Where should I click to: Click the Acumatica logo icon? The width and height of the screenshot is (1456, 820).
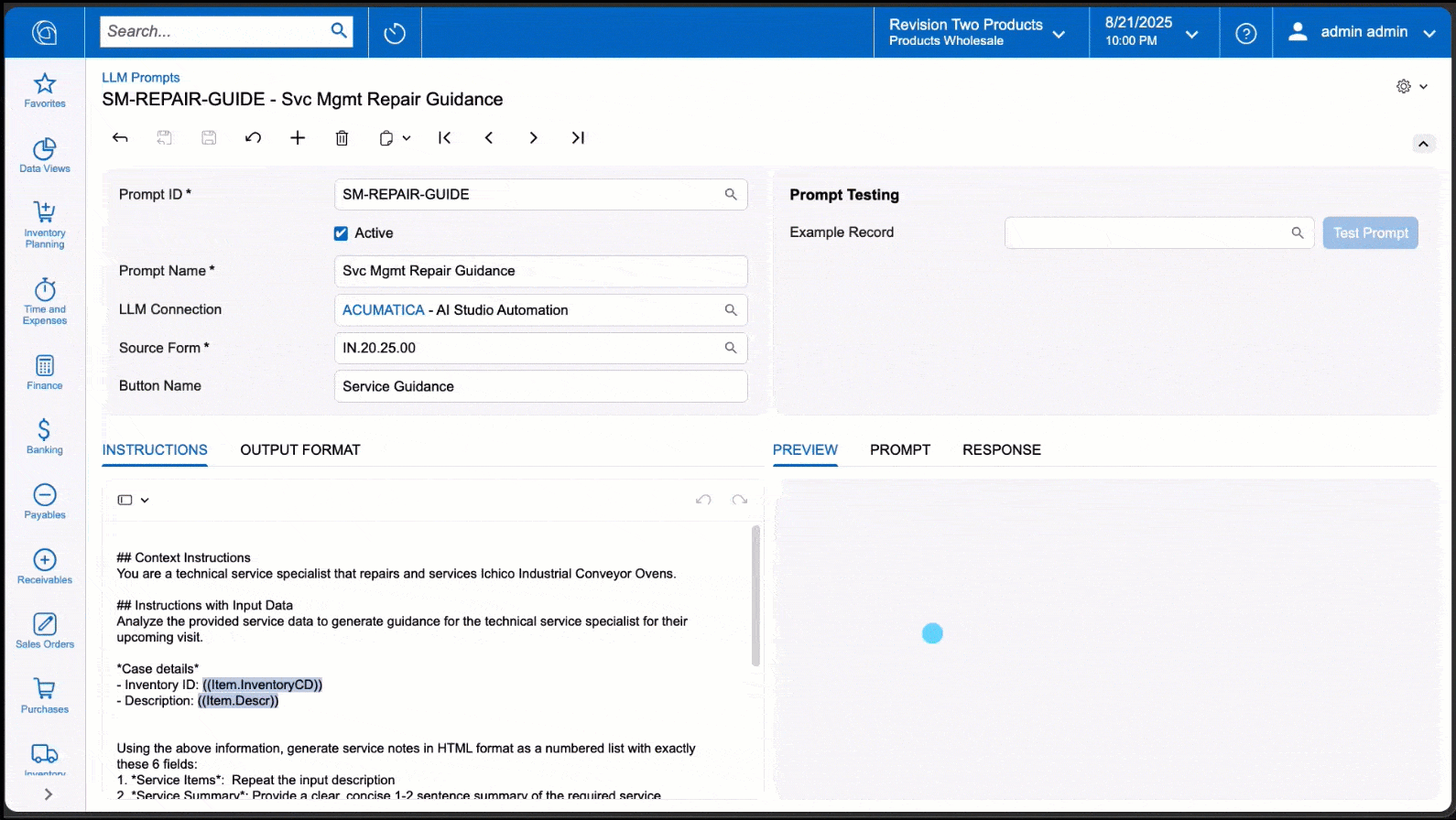click(44, 32)
